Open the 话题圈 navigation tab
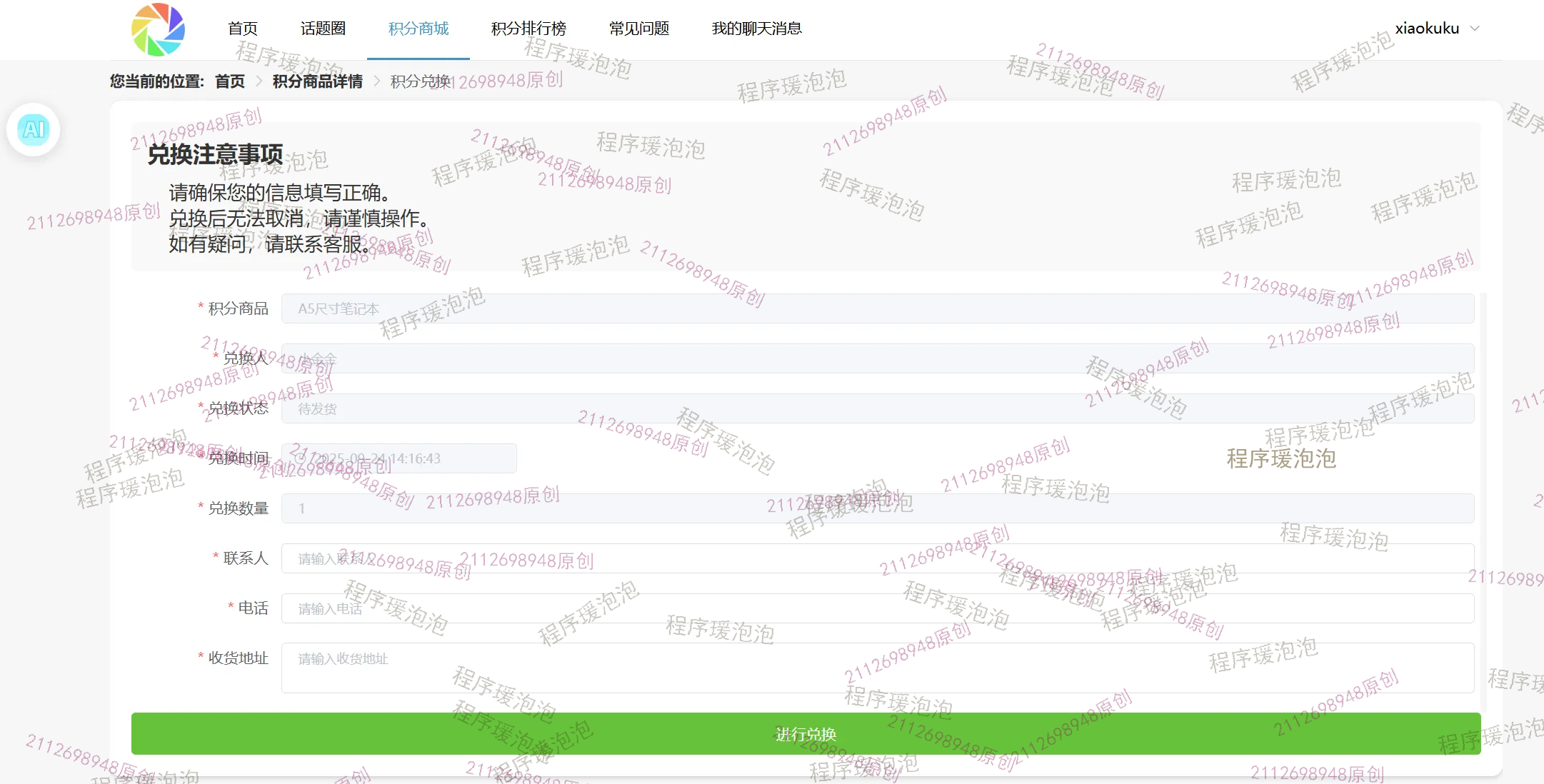 coord(323,29)
